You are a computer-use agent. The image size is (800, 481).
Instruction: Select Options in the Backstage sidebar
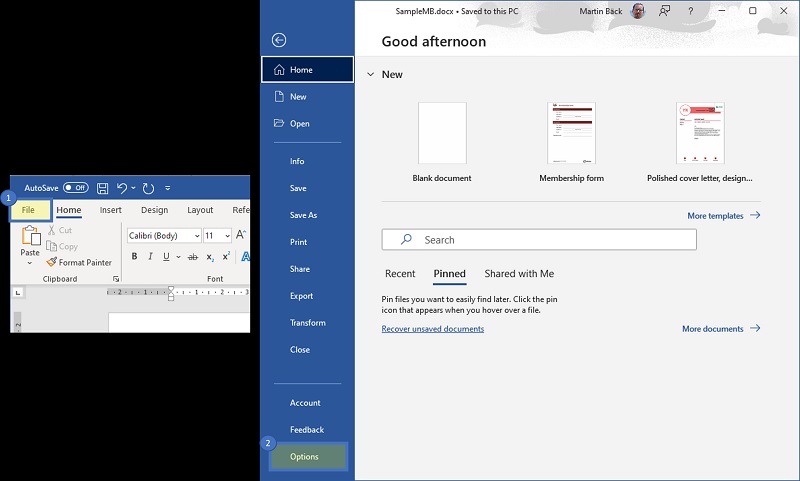[x=304, y=457]
